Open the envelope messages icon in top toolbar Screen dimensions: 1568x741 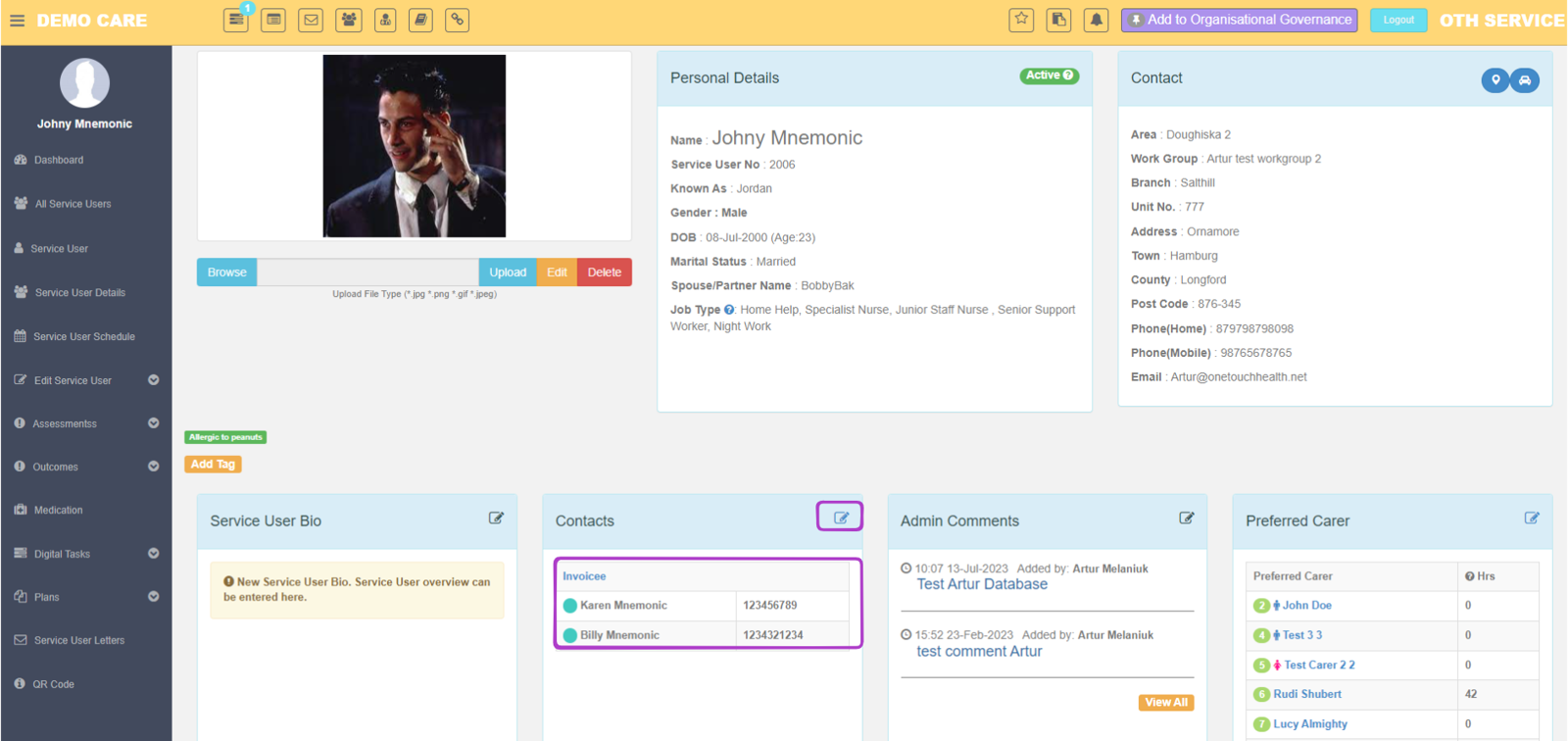(311, 20)
